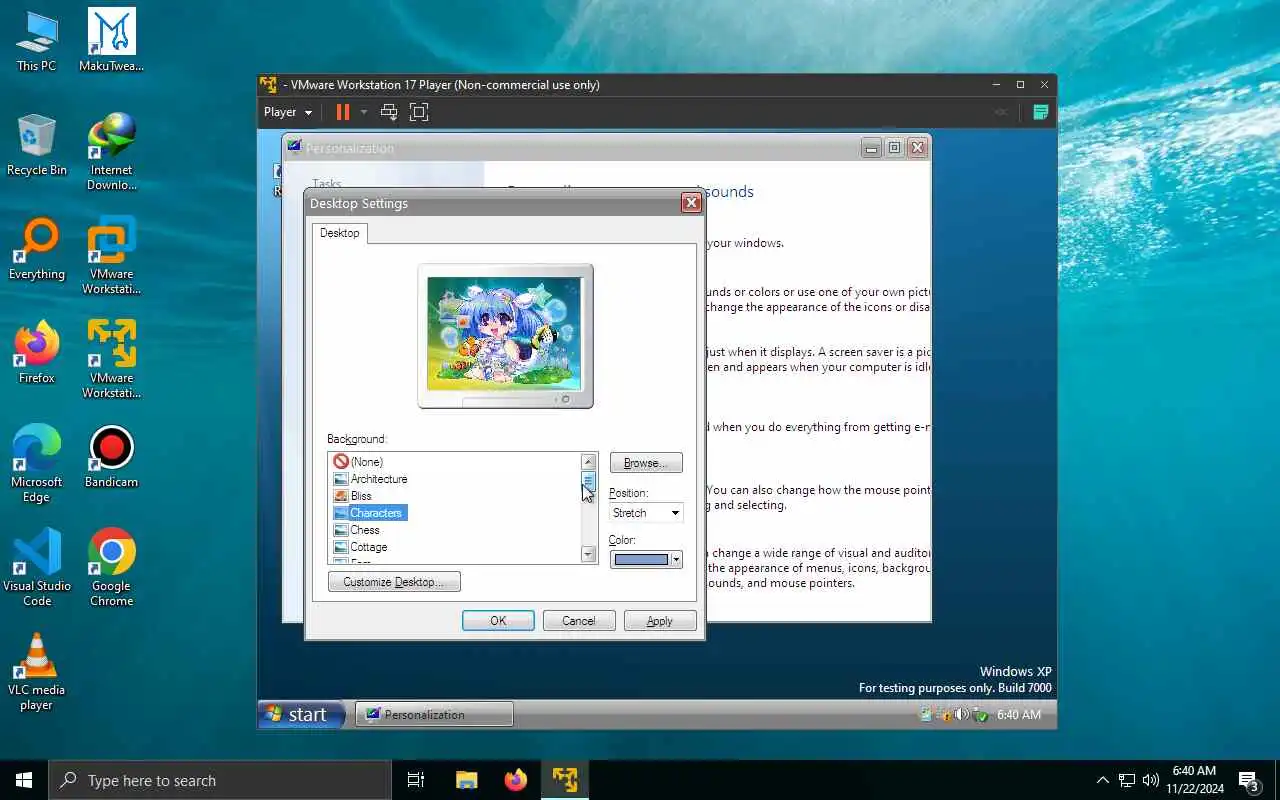The image size is (1280, 800).
Task: Open Bandicam desktop icon
Action: pyautogui.click(x=112, y=457)
